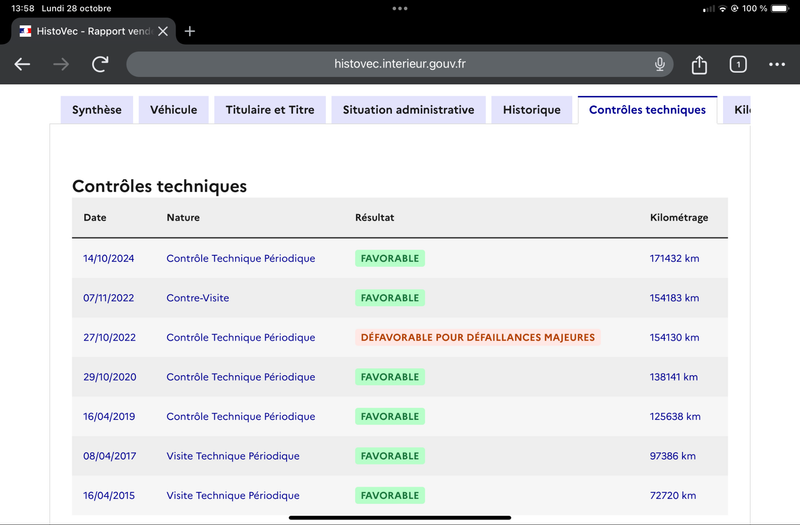Switch to the Historique tab
The height and width of the screenshot is (525, 800).
point(532,110)
